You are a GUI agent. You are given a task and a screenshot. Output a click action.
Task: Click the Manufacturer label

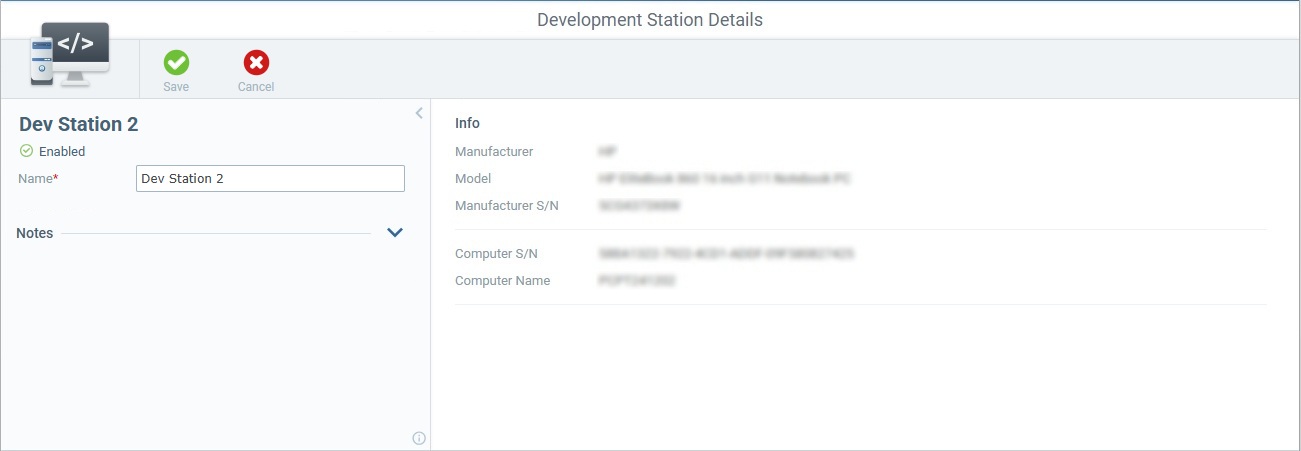pos(494,152)
